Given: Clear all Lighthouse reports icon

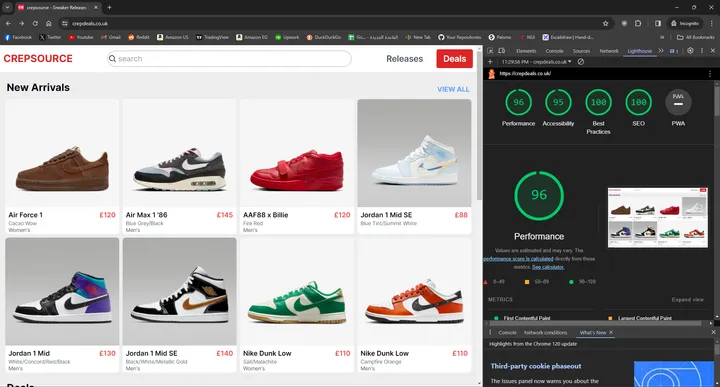Looking at the screenshot, I should [x=581, y=62].
